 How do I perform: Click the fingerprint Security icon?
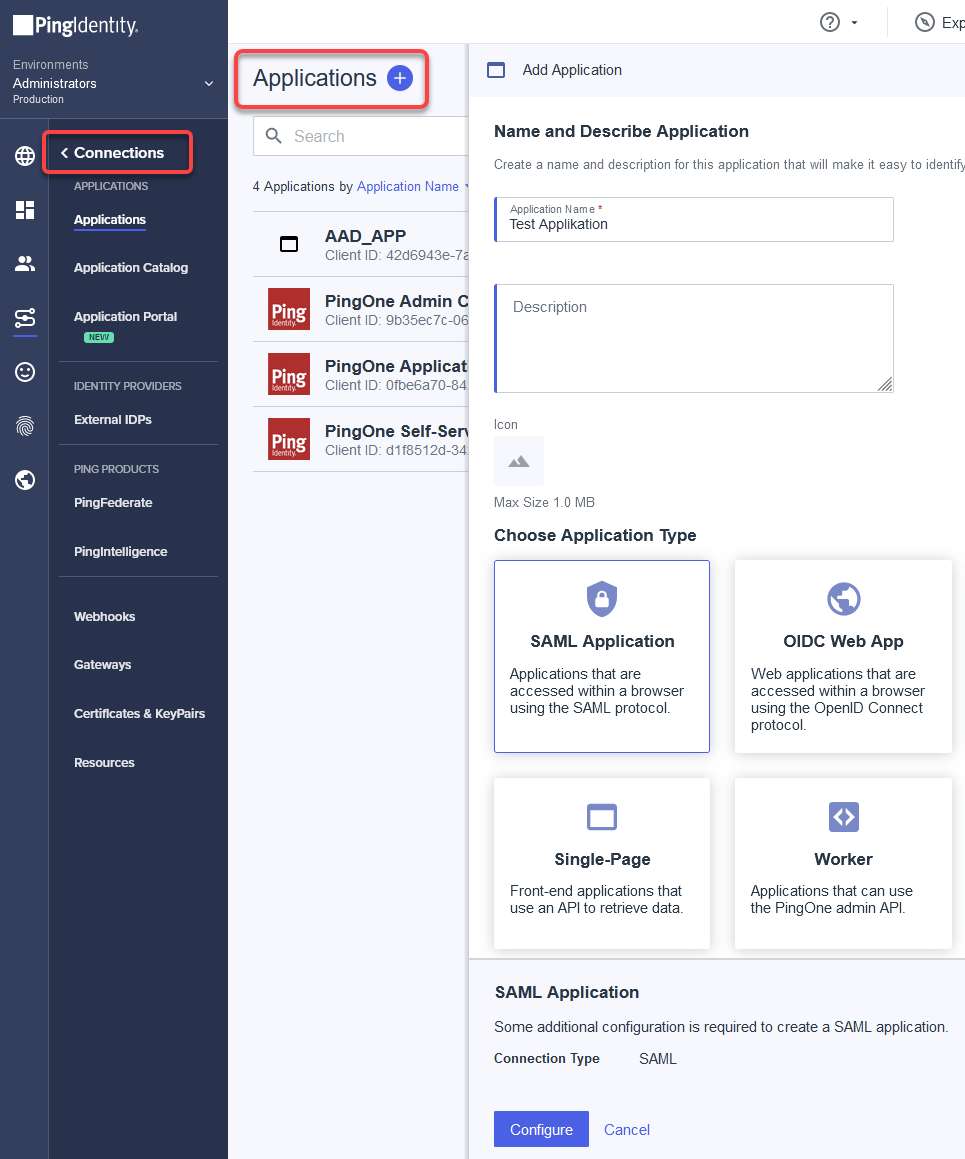[x=25, y=426]
